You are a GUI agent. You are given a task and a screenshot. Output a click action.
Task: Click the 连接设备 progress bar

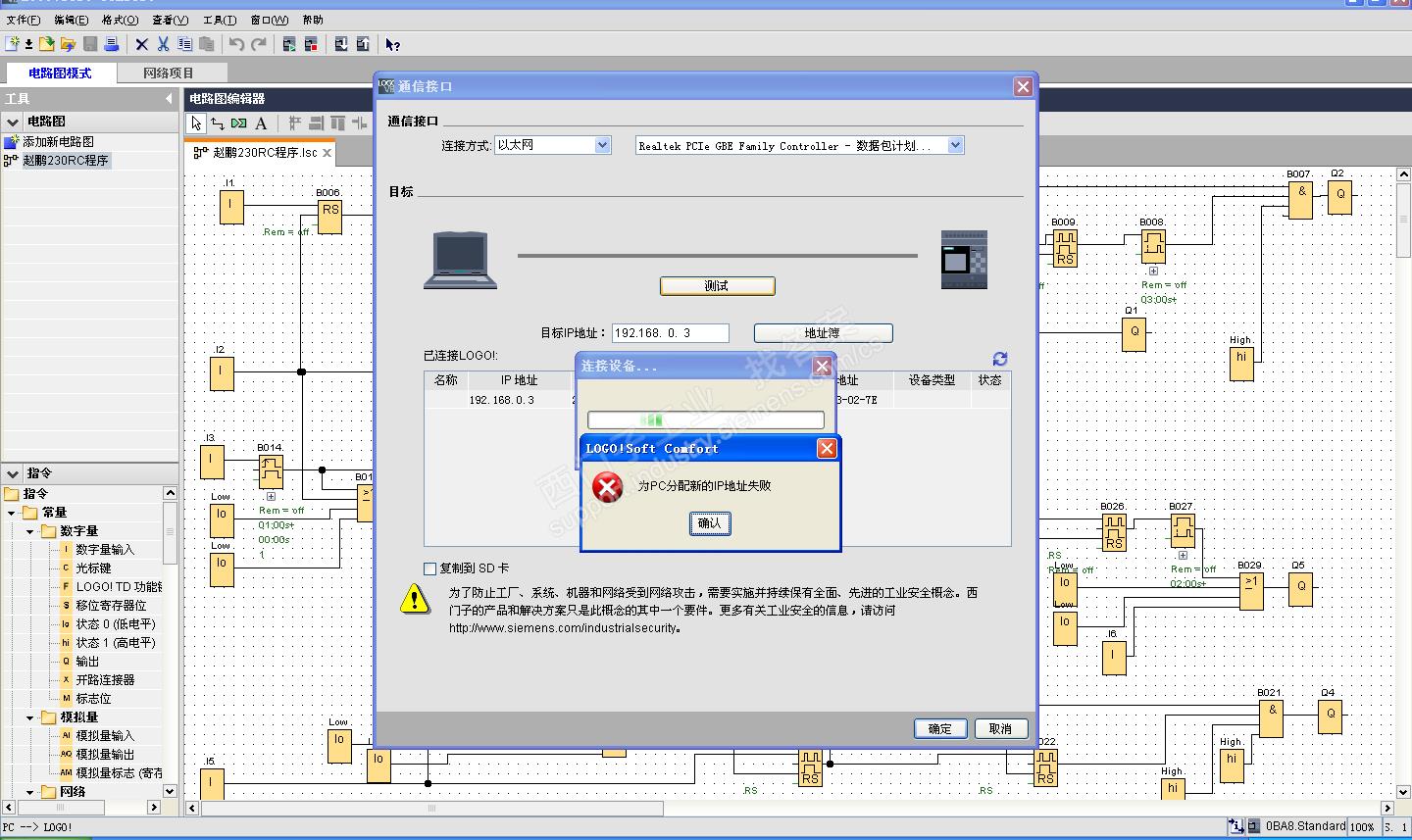(706, 420)
